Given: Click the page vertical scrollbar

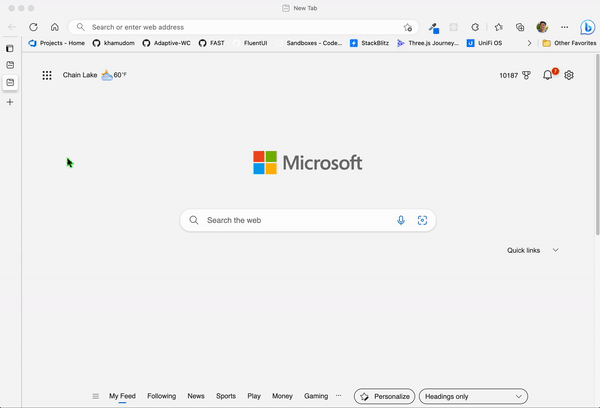Looking at the screenshot, I should coord(597,145).
